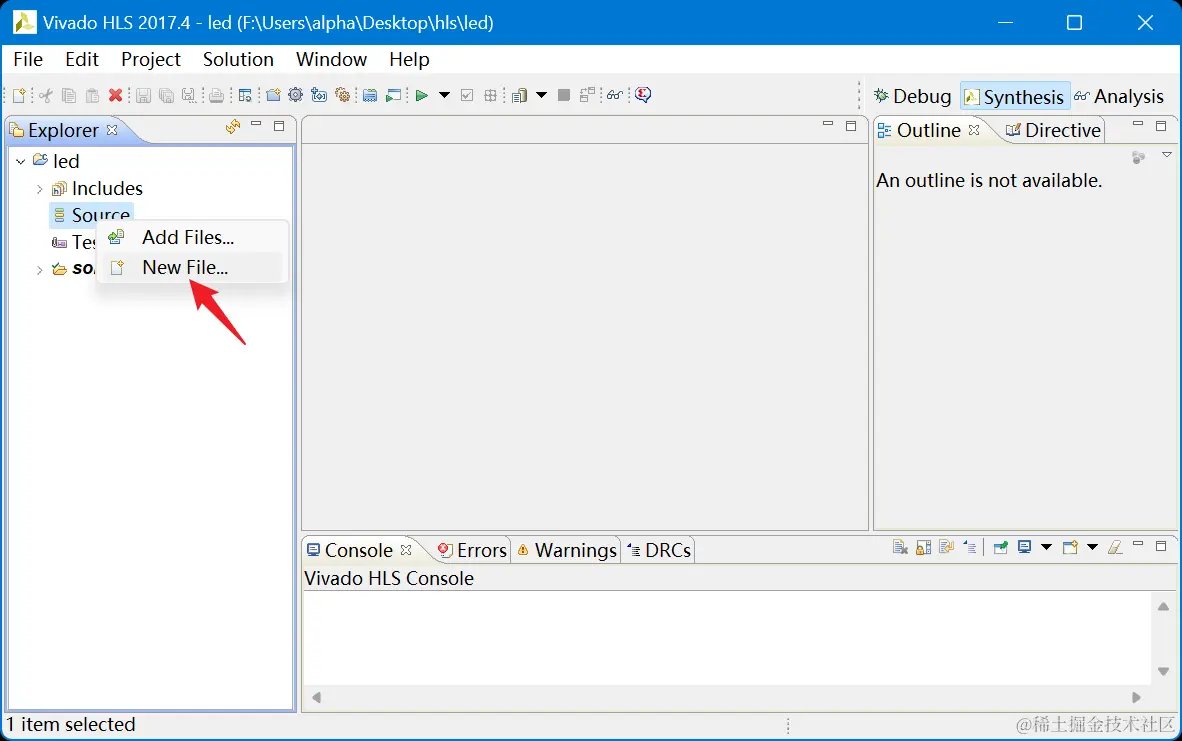The height and width of the screenshot is (741, 1182).
Task: Click the Copy toolbar icon
Action: click(x=69, y=95)
